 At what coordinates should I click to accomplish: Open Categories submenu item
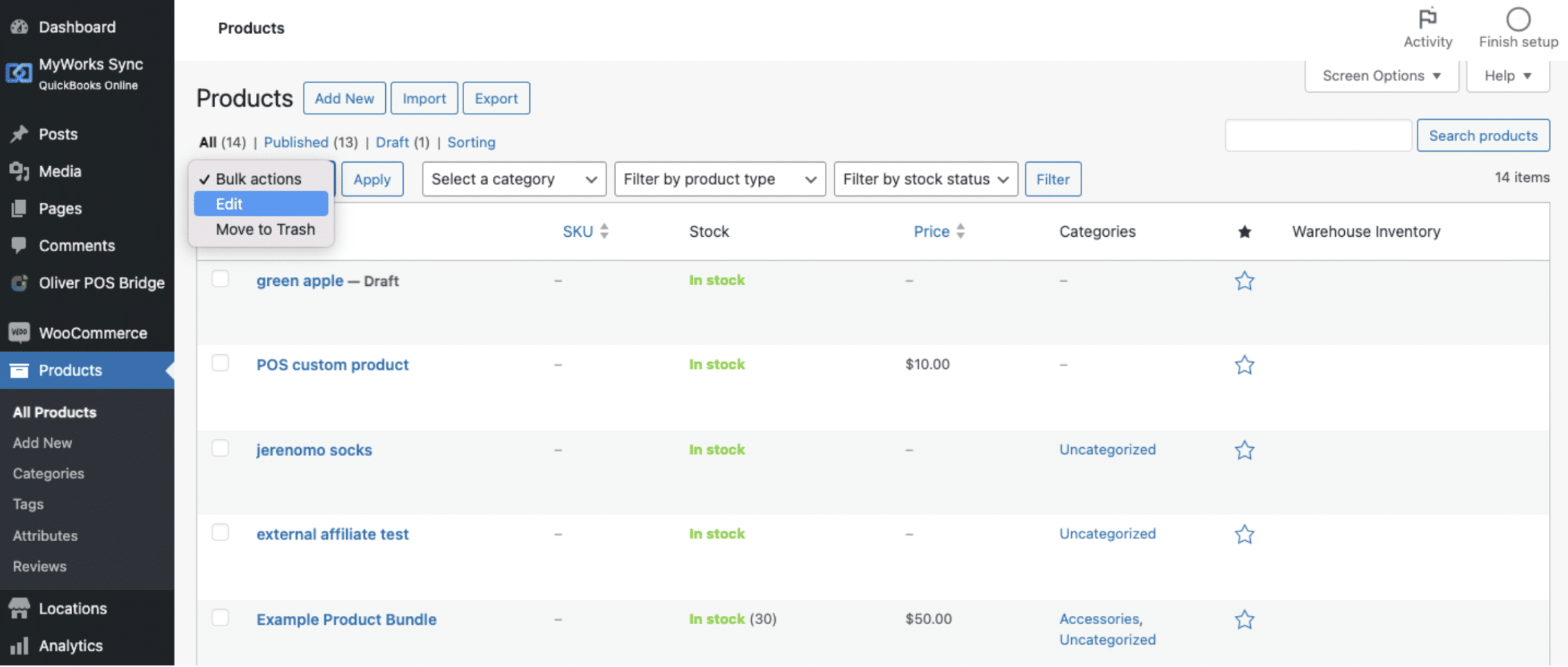[x=48, y=474]
